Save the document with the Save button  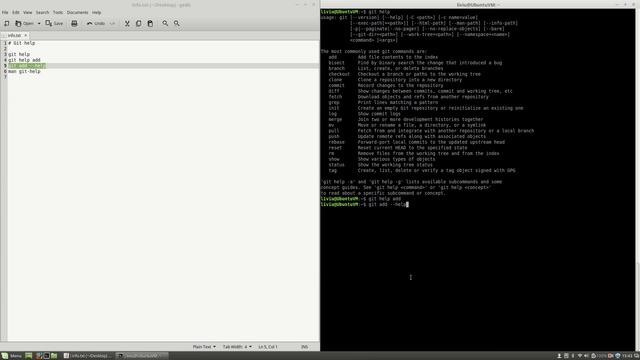54,23
